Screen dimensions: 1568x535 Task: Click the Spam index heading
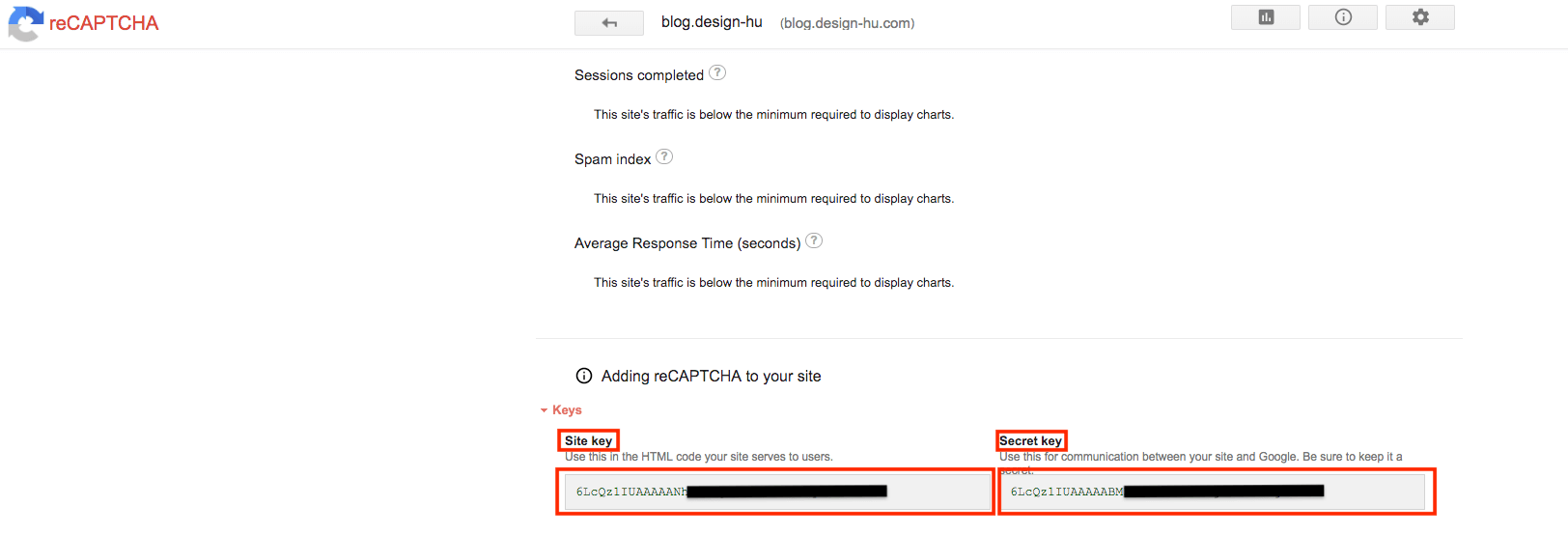tap(612, 159)
